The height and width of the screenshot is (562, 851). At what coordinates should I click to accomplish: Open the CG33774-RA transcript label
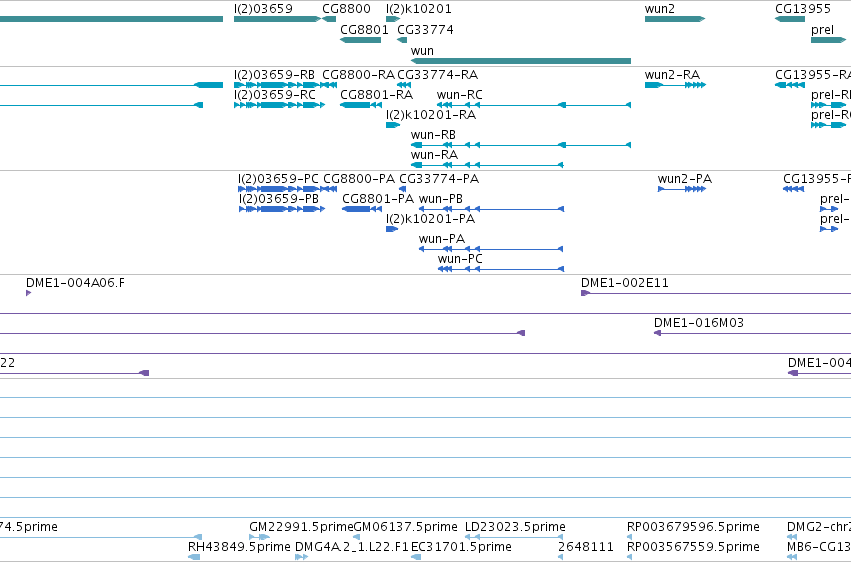(437, 75)
